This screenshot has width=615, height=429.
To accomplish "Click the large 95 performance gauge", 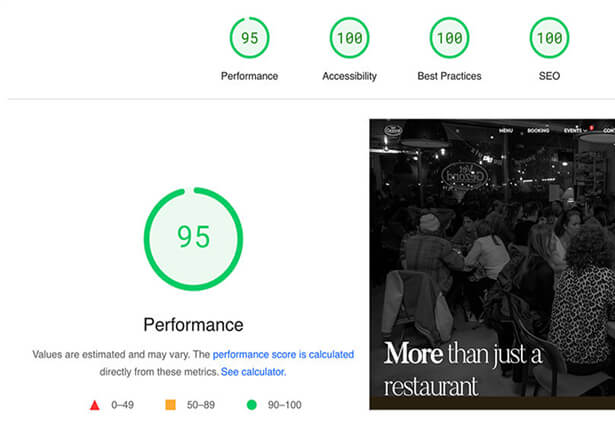I will [x=193, y=239].
